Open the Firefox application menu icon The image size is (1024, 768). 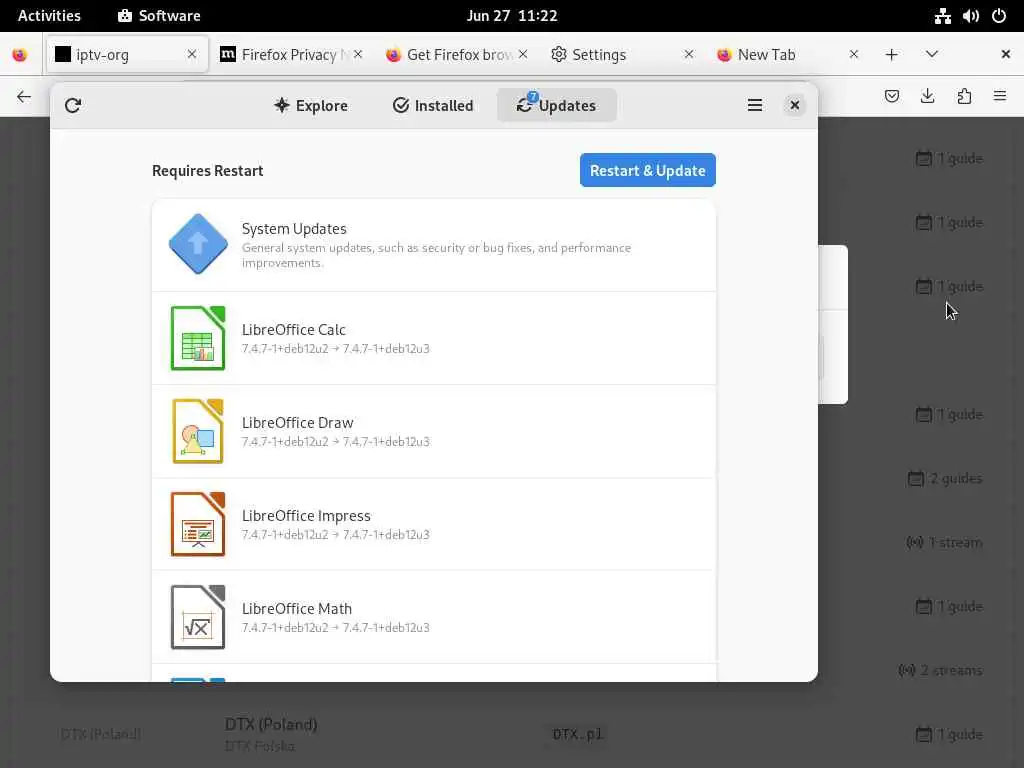click(1000, 97)
